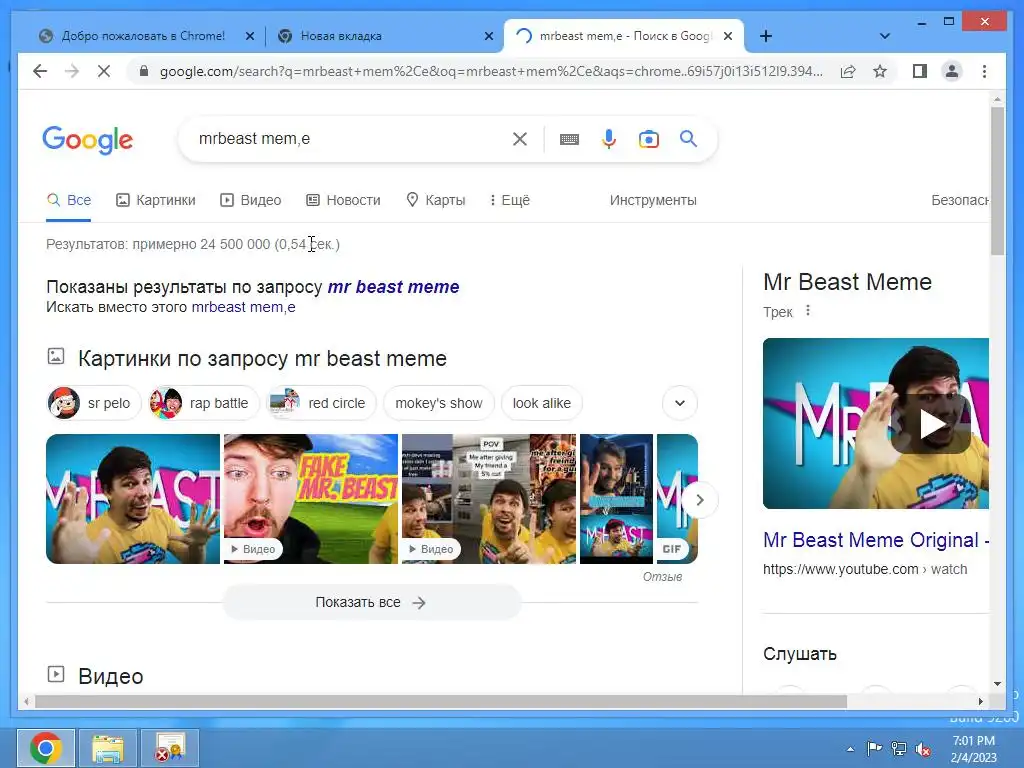Advance image carousel with right arrow
1024x768 pixels.
[699, 500]
